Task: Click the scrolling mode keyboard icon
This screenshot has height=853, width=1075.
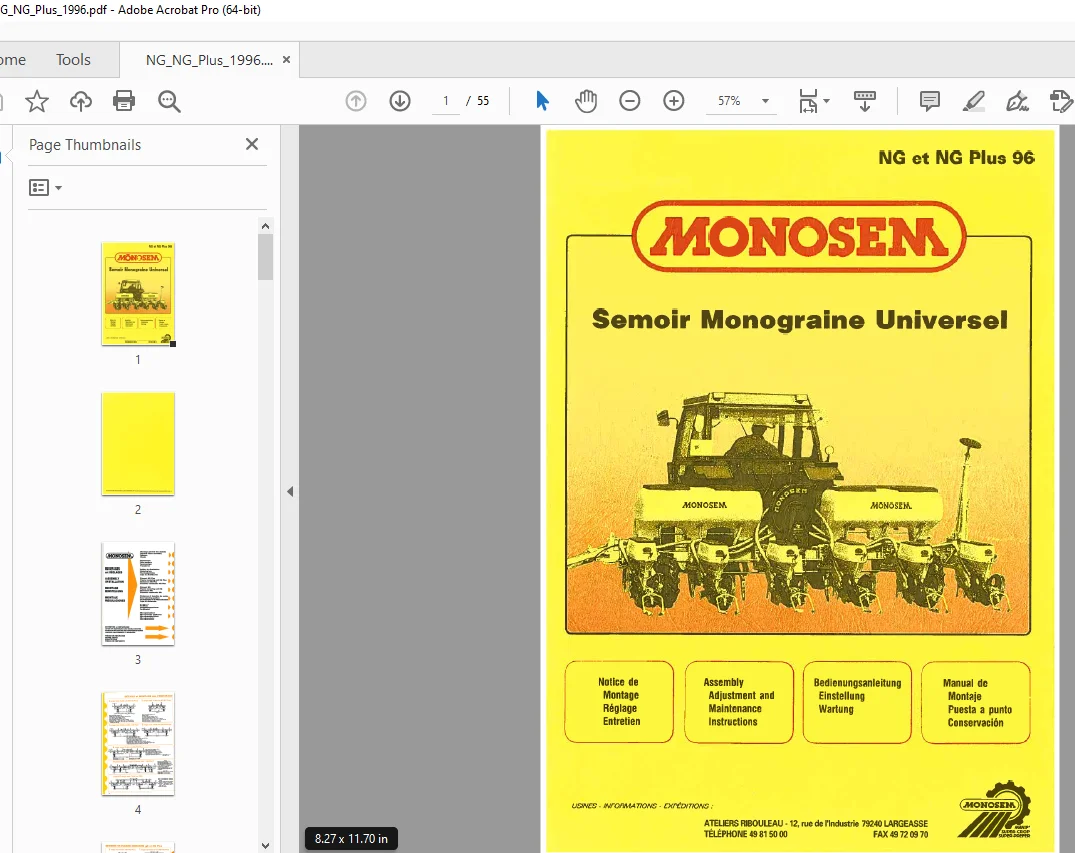Action: [865, 101]
